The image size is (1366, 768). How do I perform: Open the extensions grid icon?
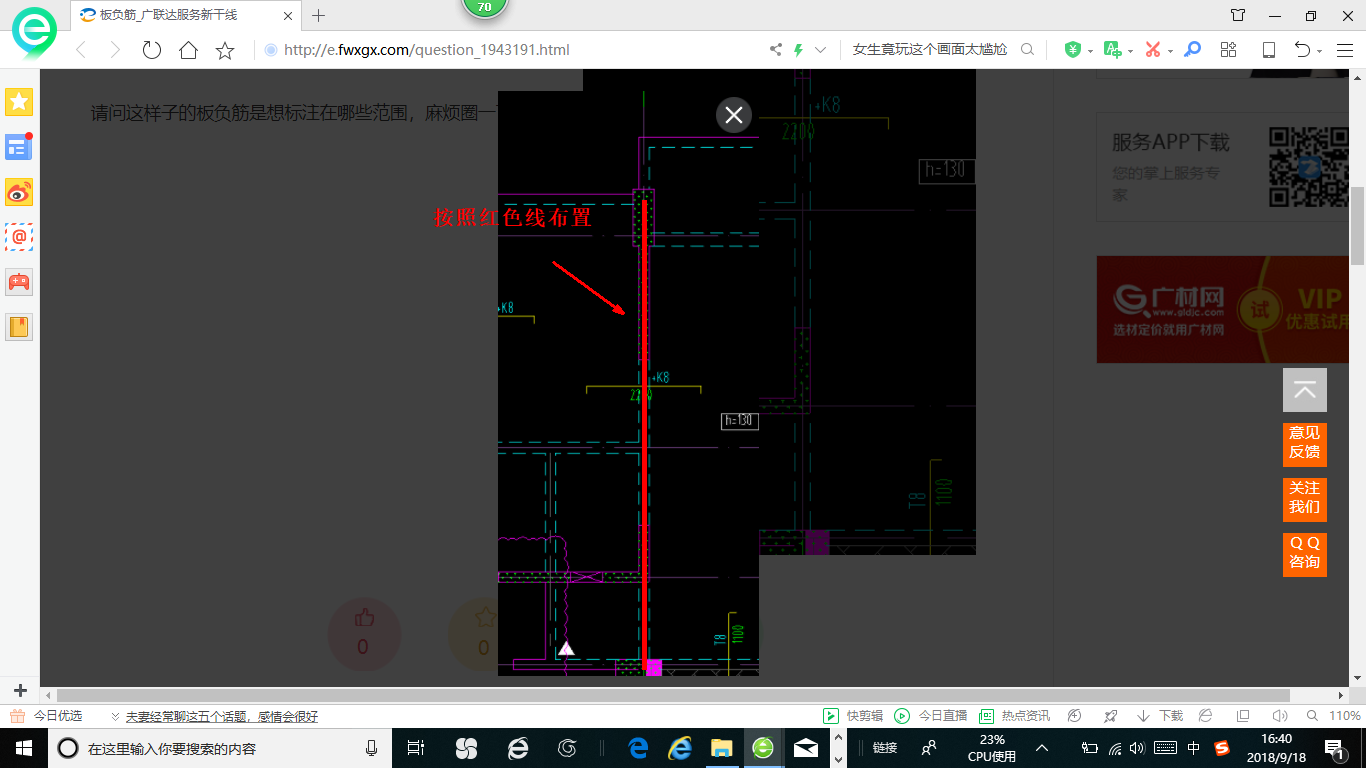point(1229,49)
